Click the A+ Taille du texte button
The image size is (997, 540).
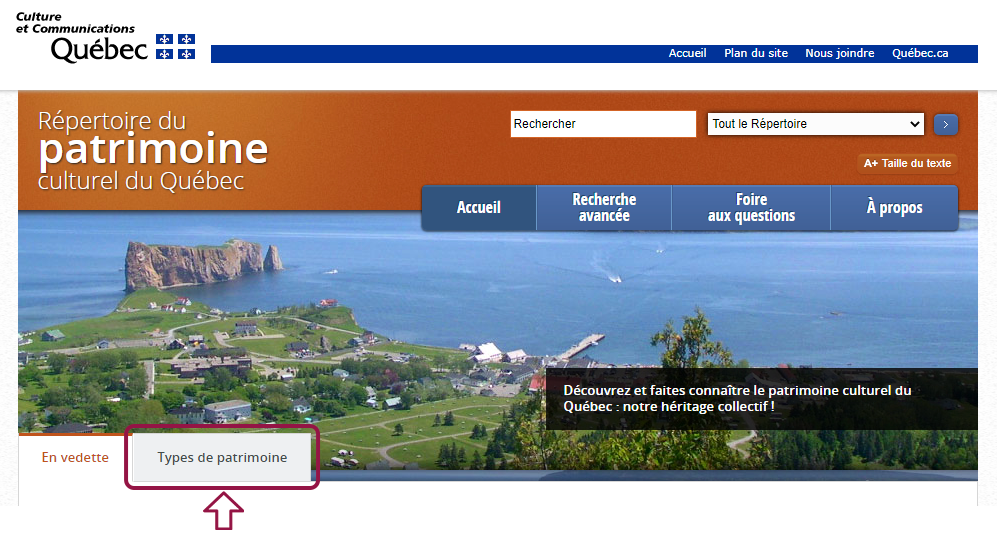point(908,163)
